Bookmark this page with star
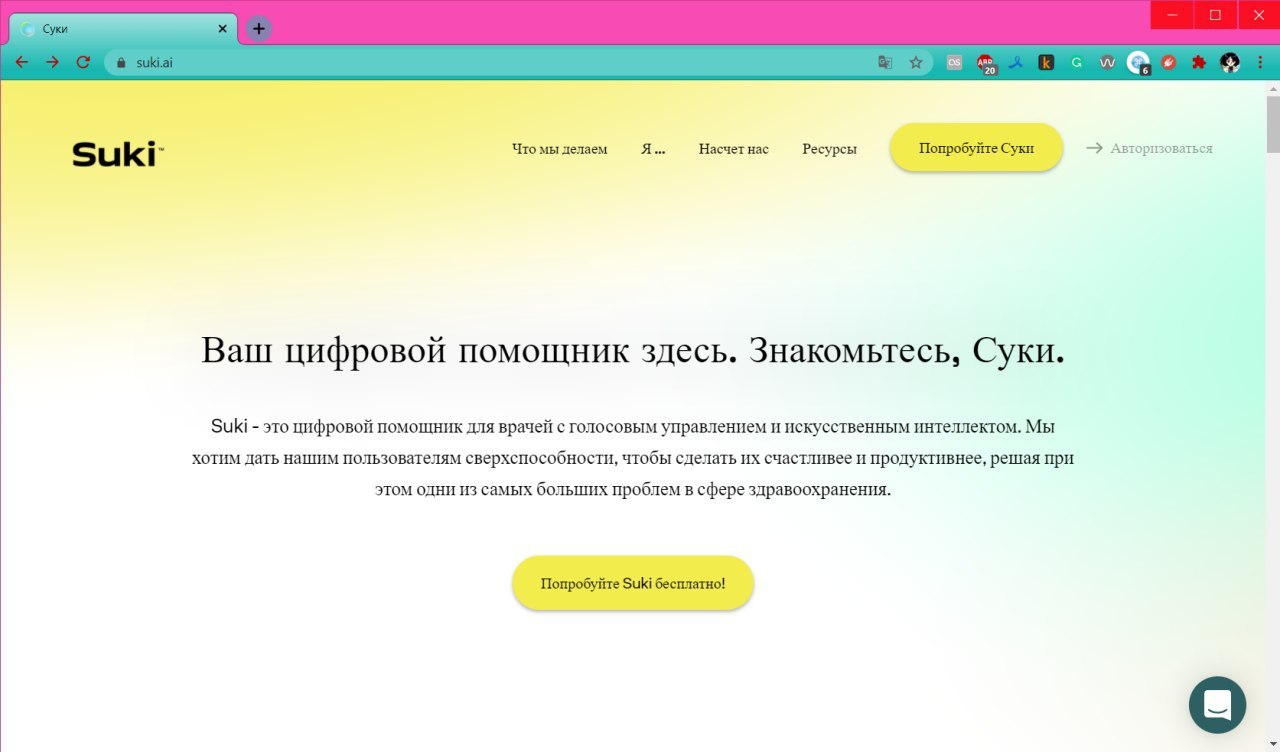Viewport: 1280px width, 752px height. [915, 62]
